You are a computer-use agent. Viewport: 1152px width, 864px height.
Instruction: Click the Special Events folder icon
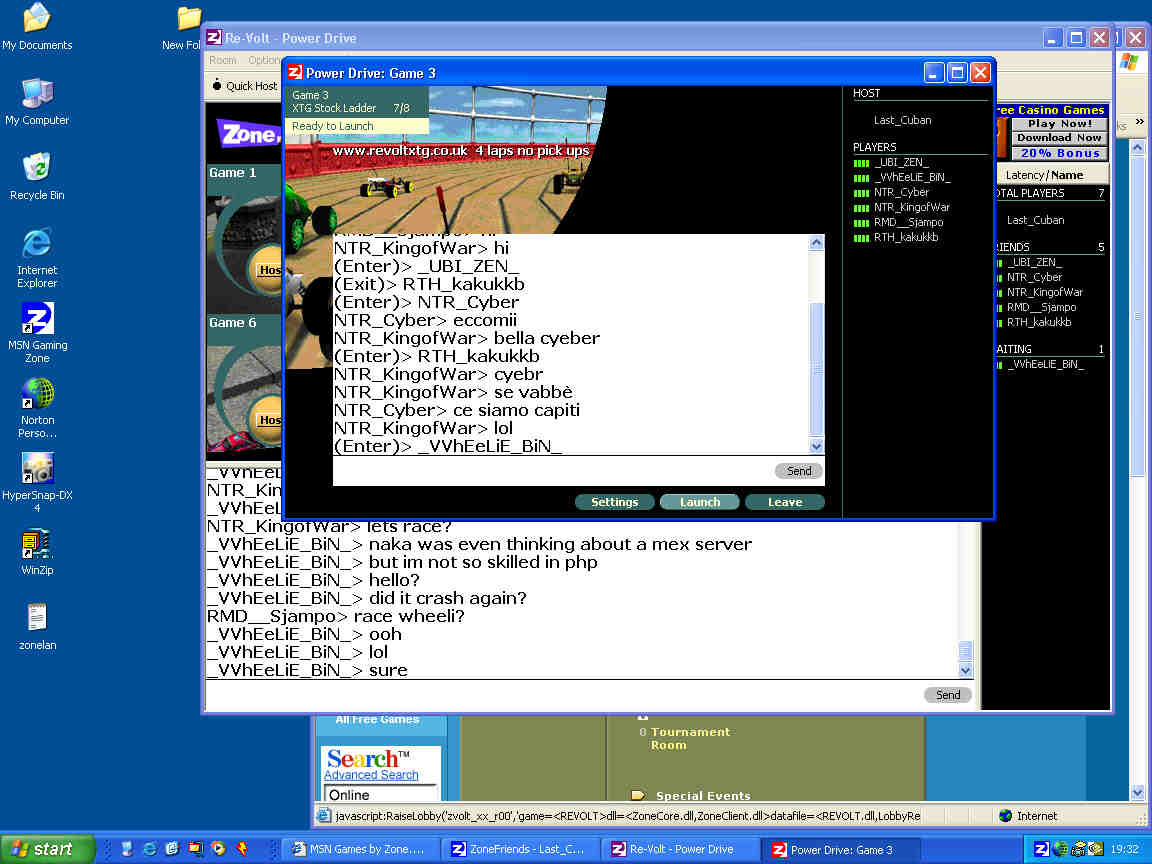pyautogui.click(x=638, y=795)
